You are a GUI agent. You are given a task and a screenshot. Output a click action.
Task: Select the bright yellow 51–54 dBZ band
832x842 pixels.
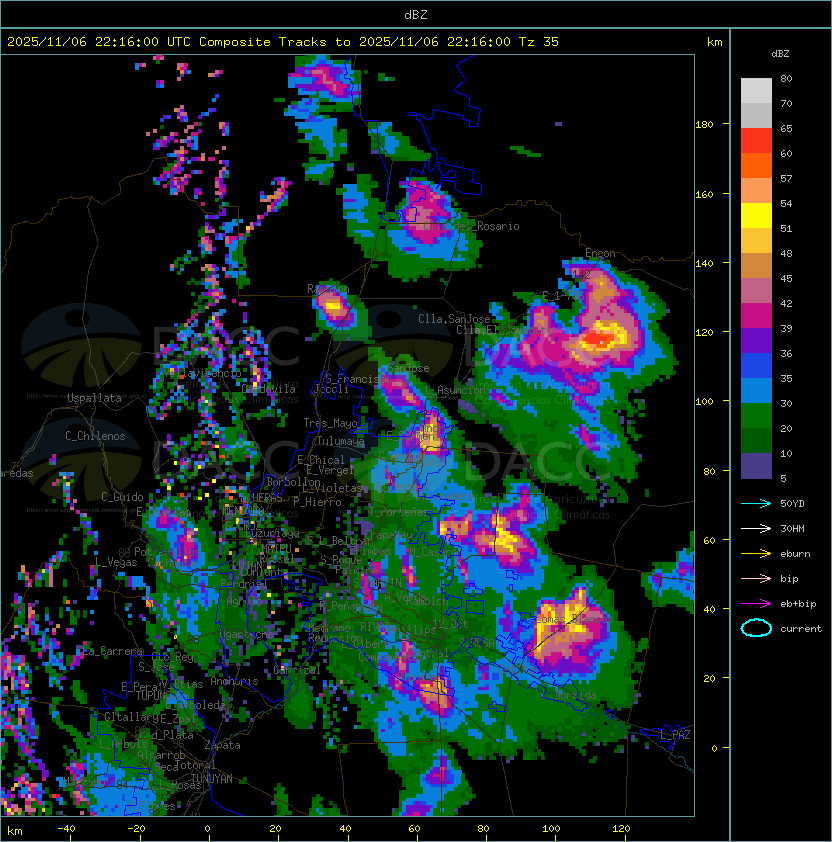(756, 215)
